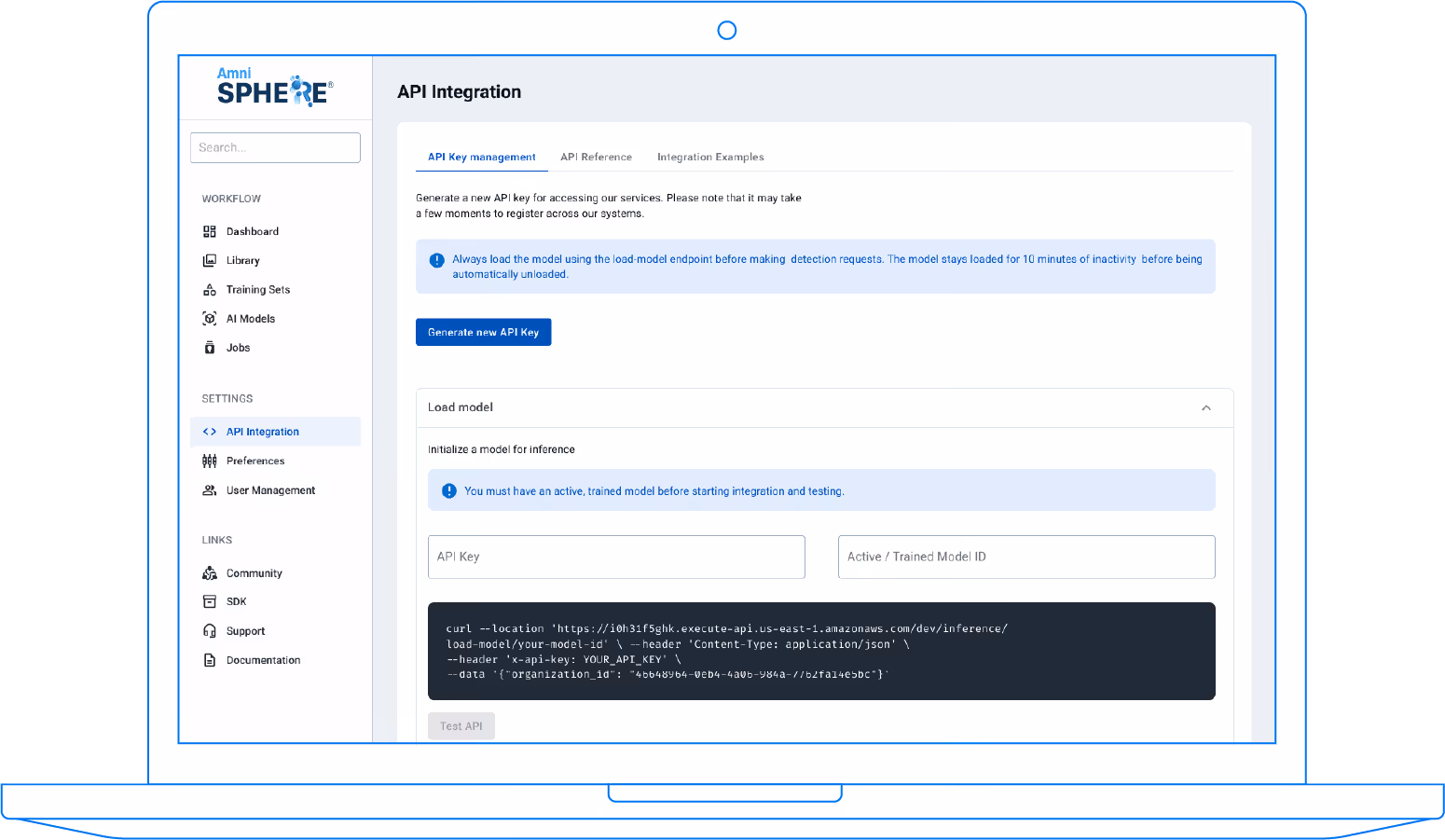Click the API Integration page heading
This screenshot has width=1445, height=840.
pos(460,91)
